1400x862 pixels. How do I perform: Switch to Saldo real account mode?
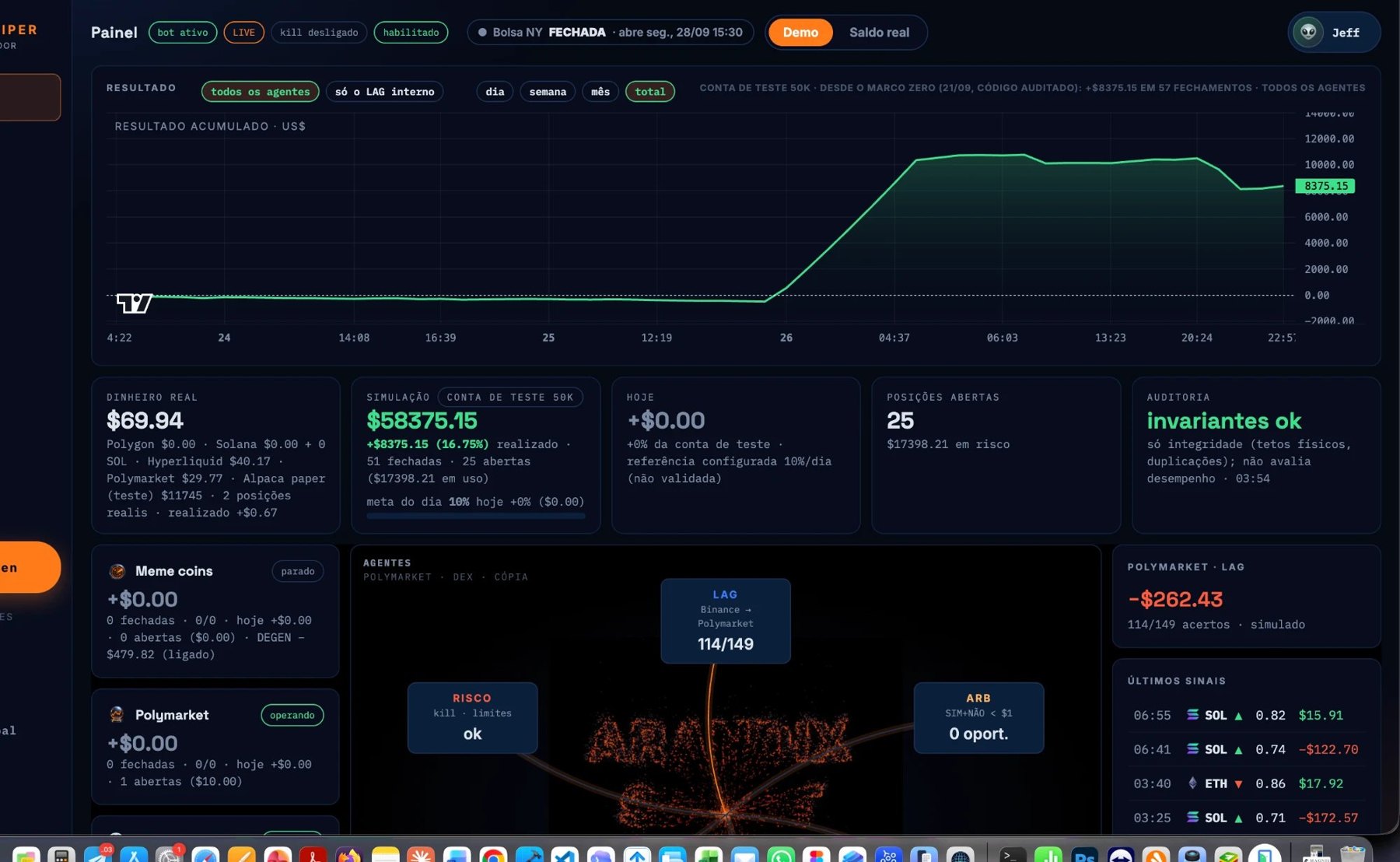click(879, 33)
